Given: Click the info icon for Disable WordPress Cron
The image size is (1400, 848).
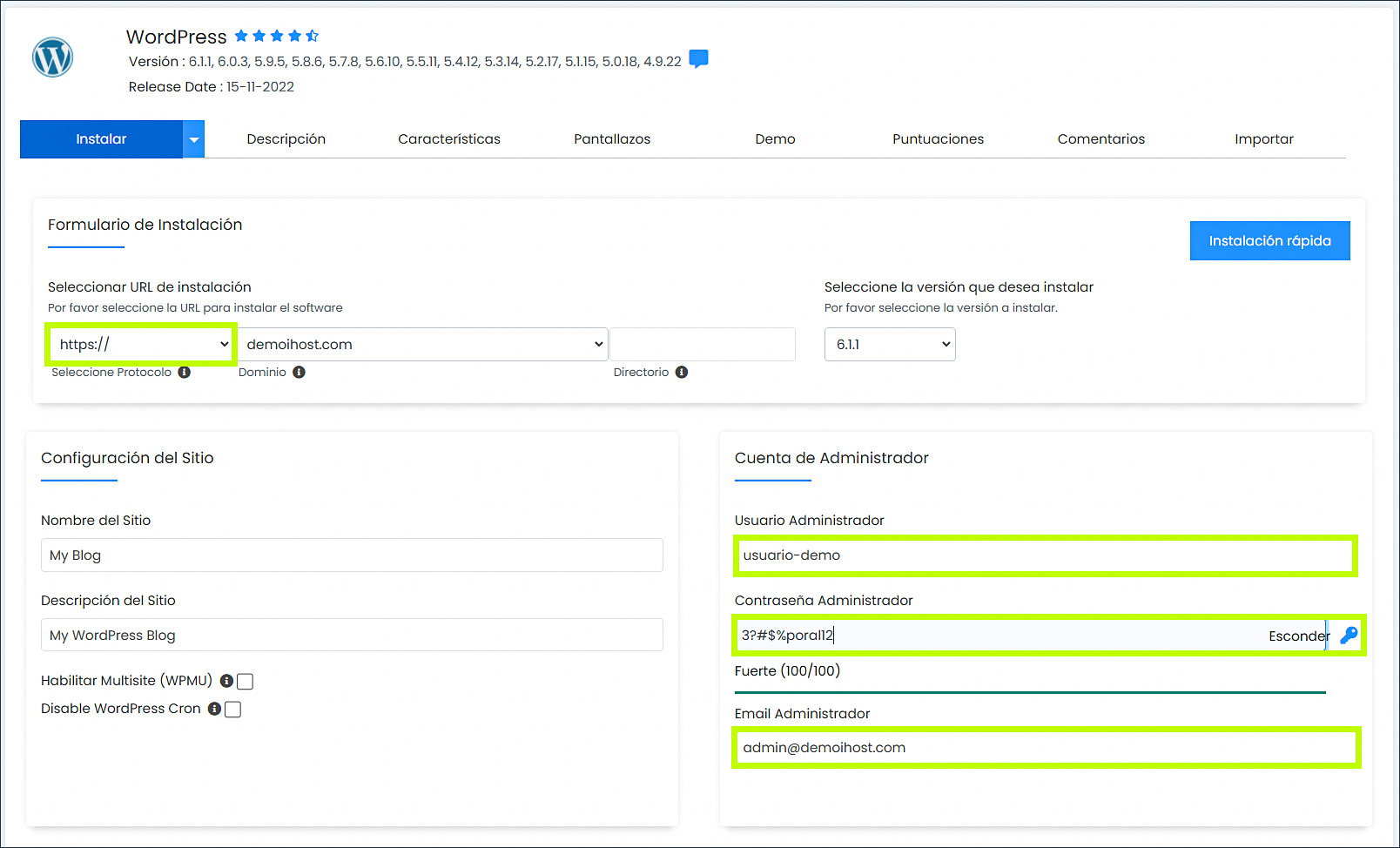Looking at the screenshot, I should point(214,709).
